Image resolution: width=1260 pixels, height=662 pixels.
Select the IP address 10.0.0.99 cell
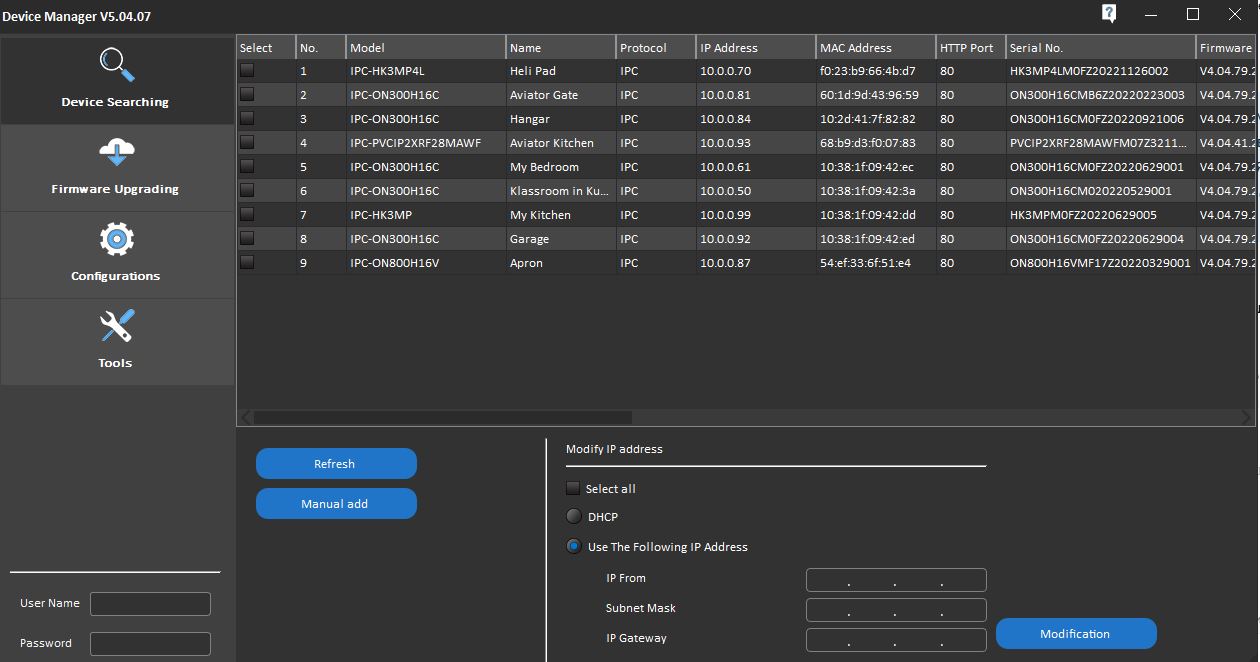(x=756, y=215)
